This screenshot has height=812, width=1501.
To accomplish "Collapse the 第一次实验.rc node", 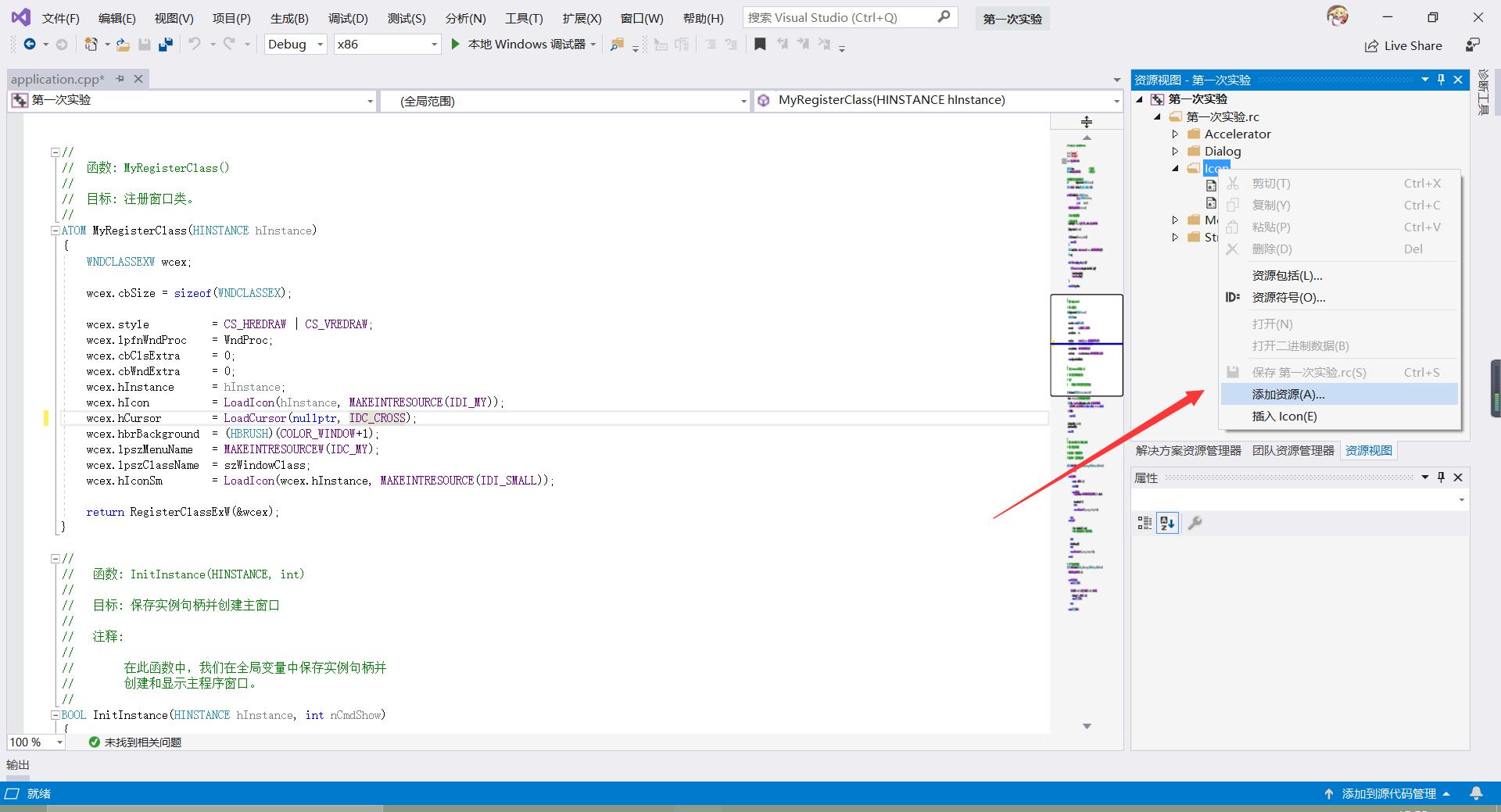I will tap(1158, 116).
